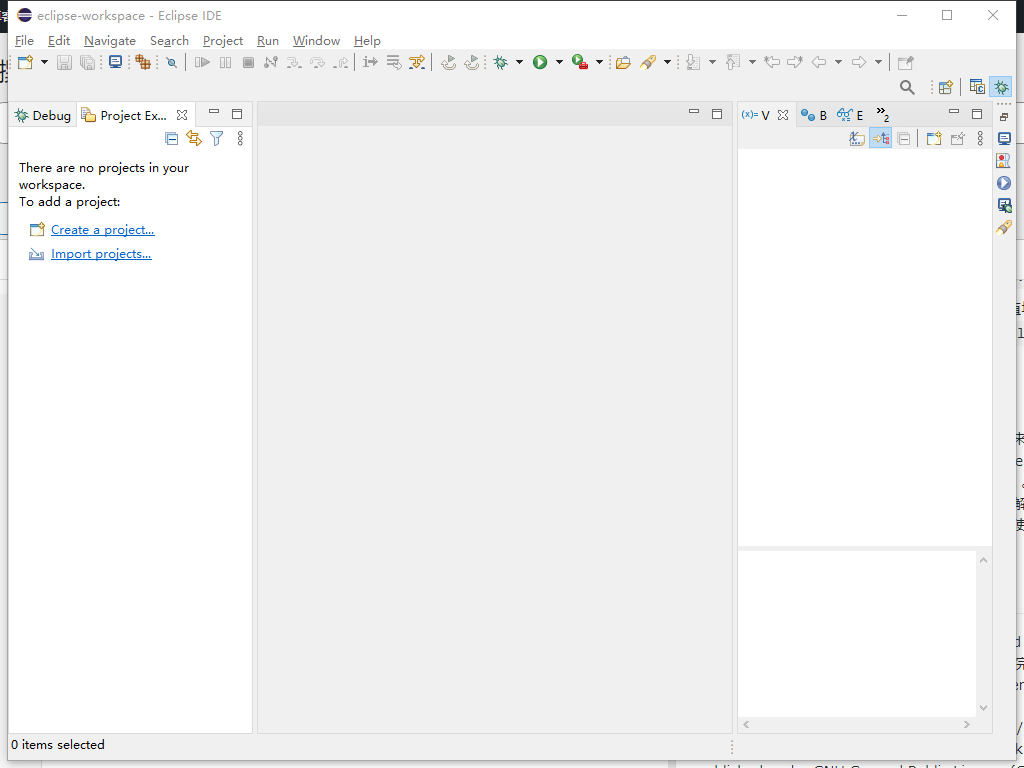The width and height of the screenshot is (1024, 768).
Task: Click the Next Annotation icon
Action: coord(693,62)
